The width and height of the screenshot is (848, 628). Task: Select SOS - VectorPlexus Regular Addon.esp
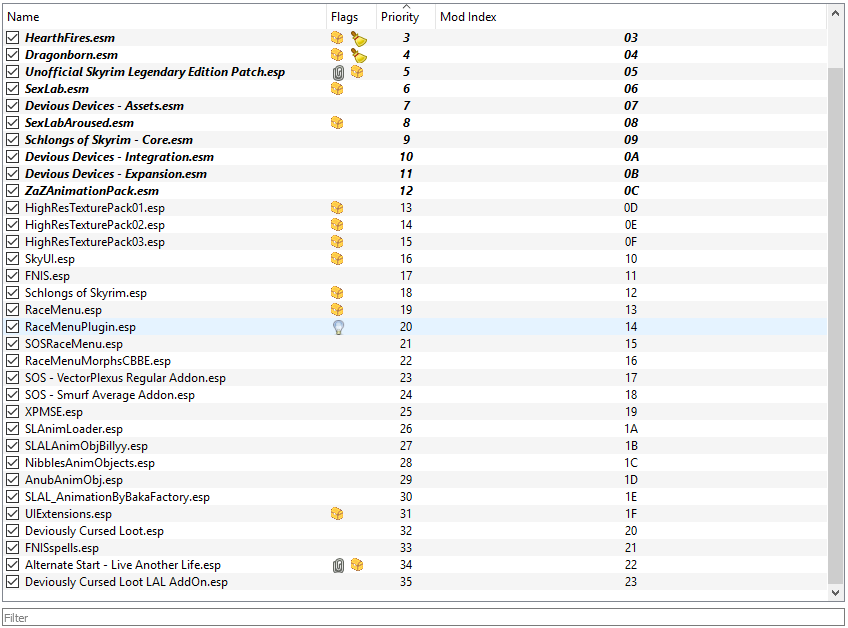[125, 378]
